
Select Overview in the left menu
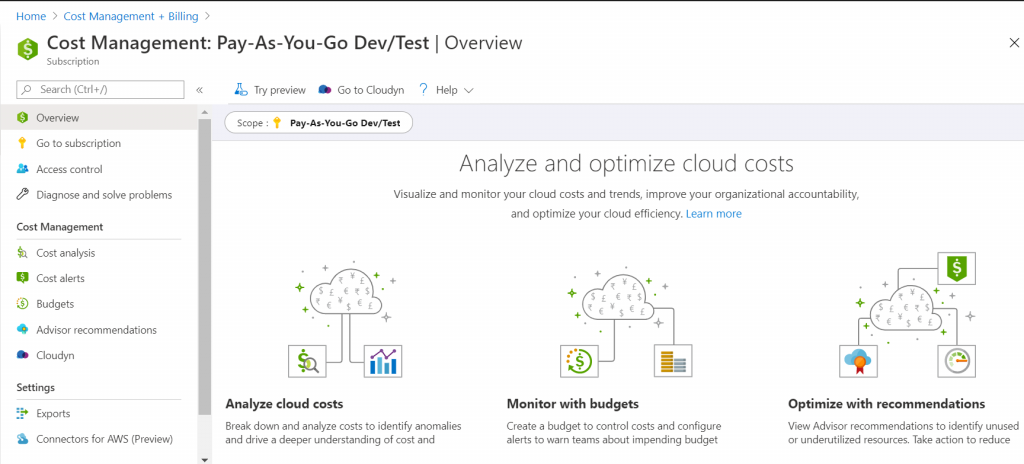coord(57,118)
